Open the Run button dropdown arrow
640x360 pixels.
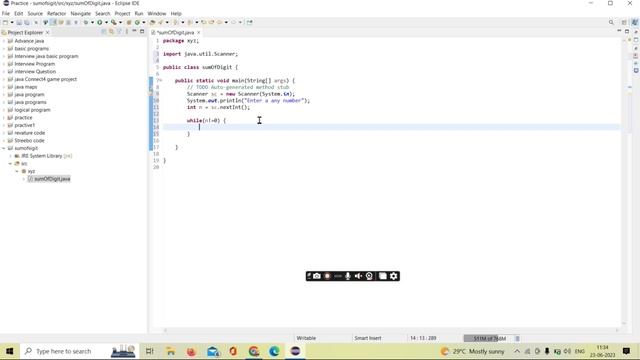pyautogui.click(x=106, y=22)
